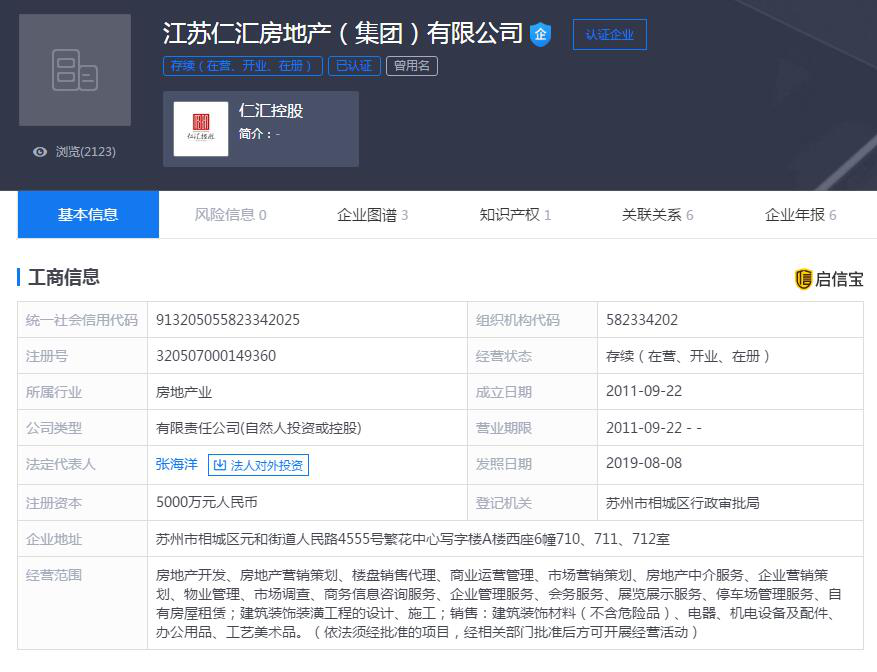The width and height of the screenshot is (877, 672).
Task: Click the 法人对外投资 button
Action: tap(258, 465)
